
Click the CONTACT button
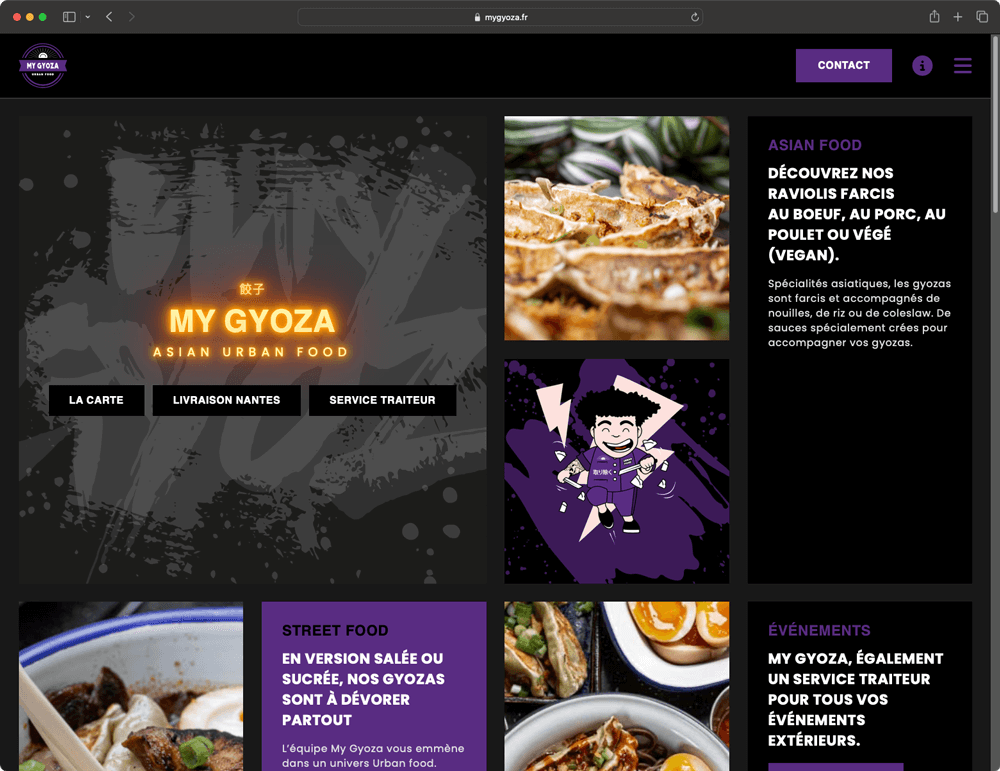(843, 65)
